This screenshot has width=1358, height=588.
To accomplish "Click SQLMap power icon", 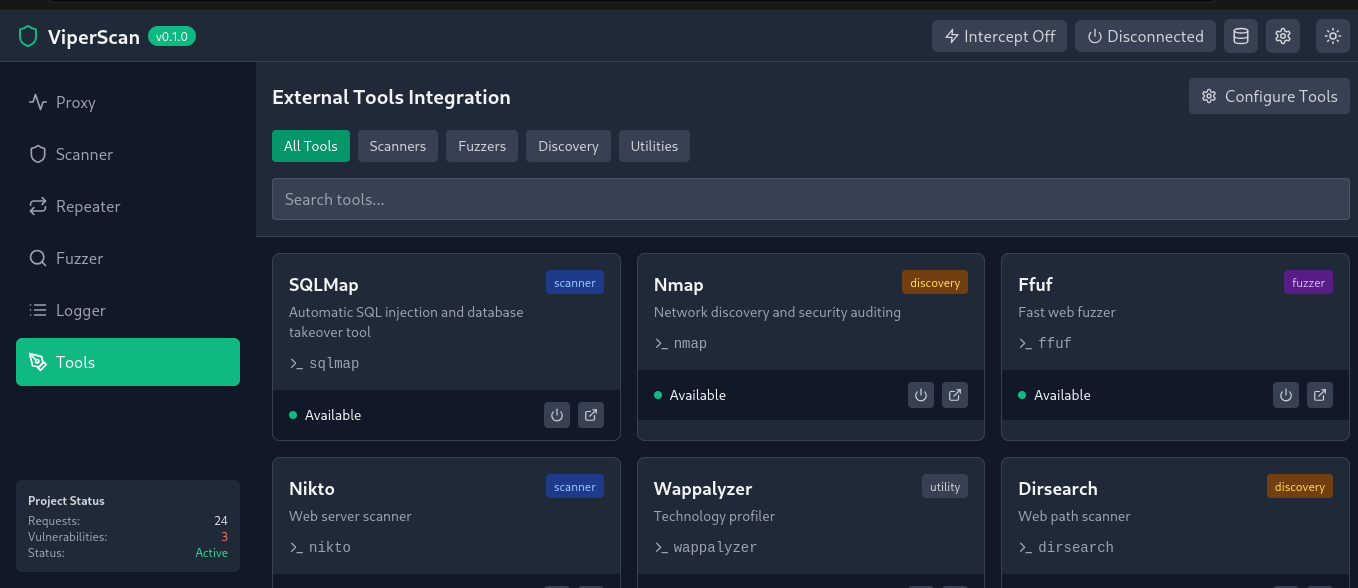I will 557,415.
